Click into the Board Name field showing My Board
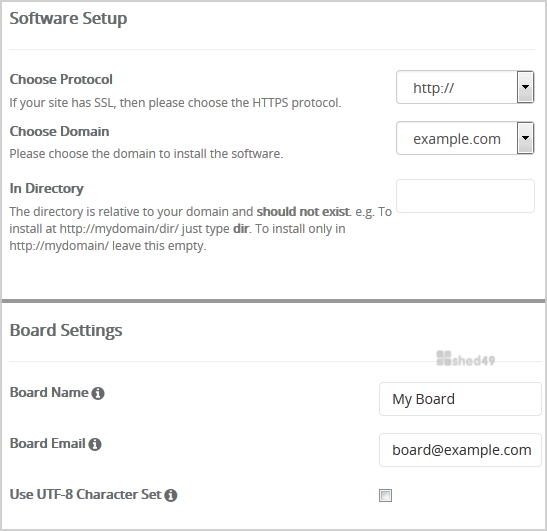Screen dimensions: 547x531 460,399
